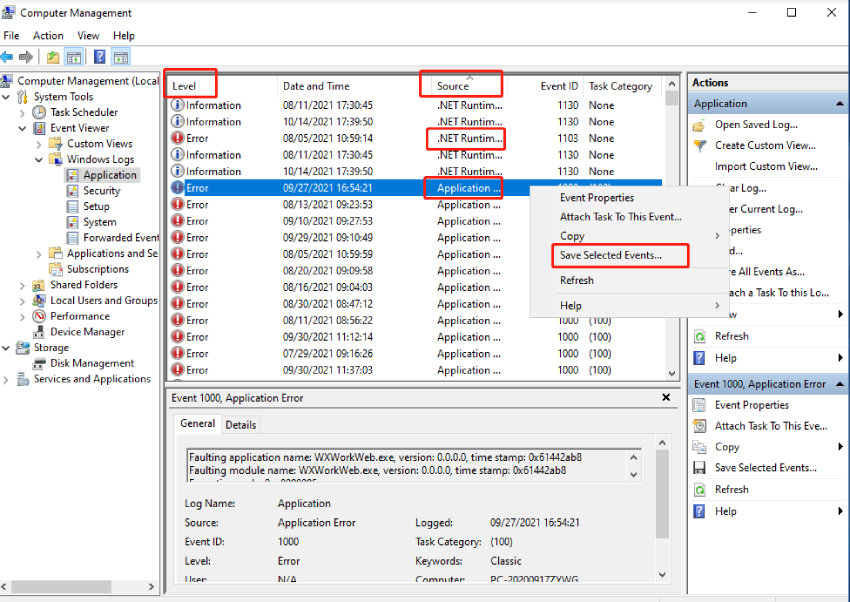The width and height of the screenshot is (850, 602).
Task: Click the Forward navigation arrow in the toolbar
Action: (27, 56)
